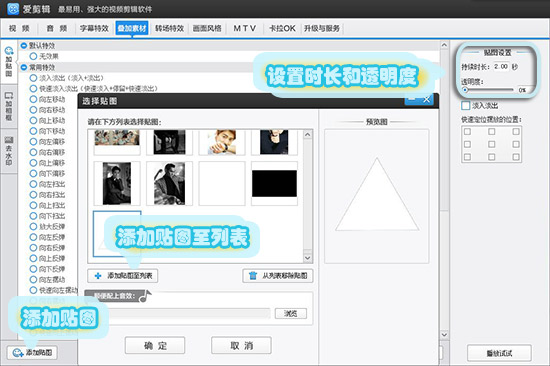Collapse the 常用特效 group
The image size is (550, 366).
coord(24,67)
